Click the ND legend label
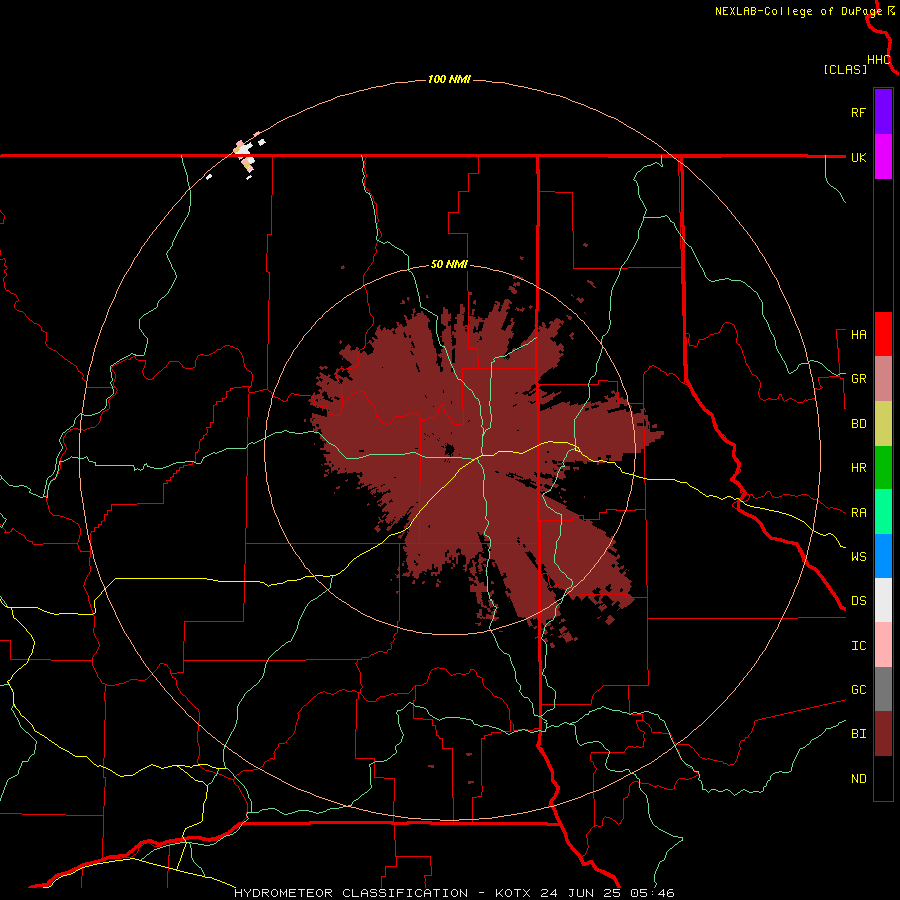The height and width of the screenshot is (900, 900). pyautogui.click(x=858, y=779)
